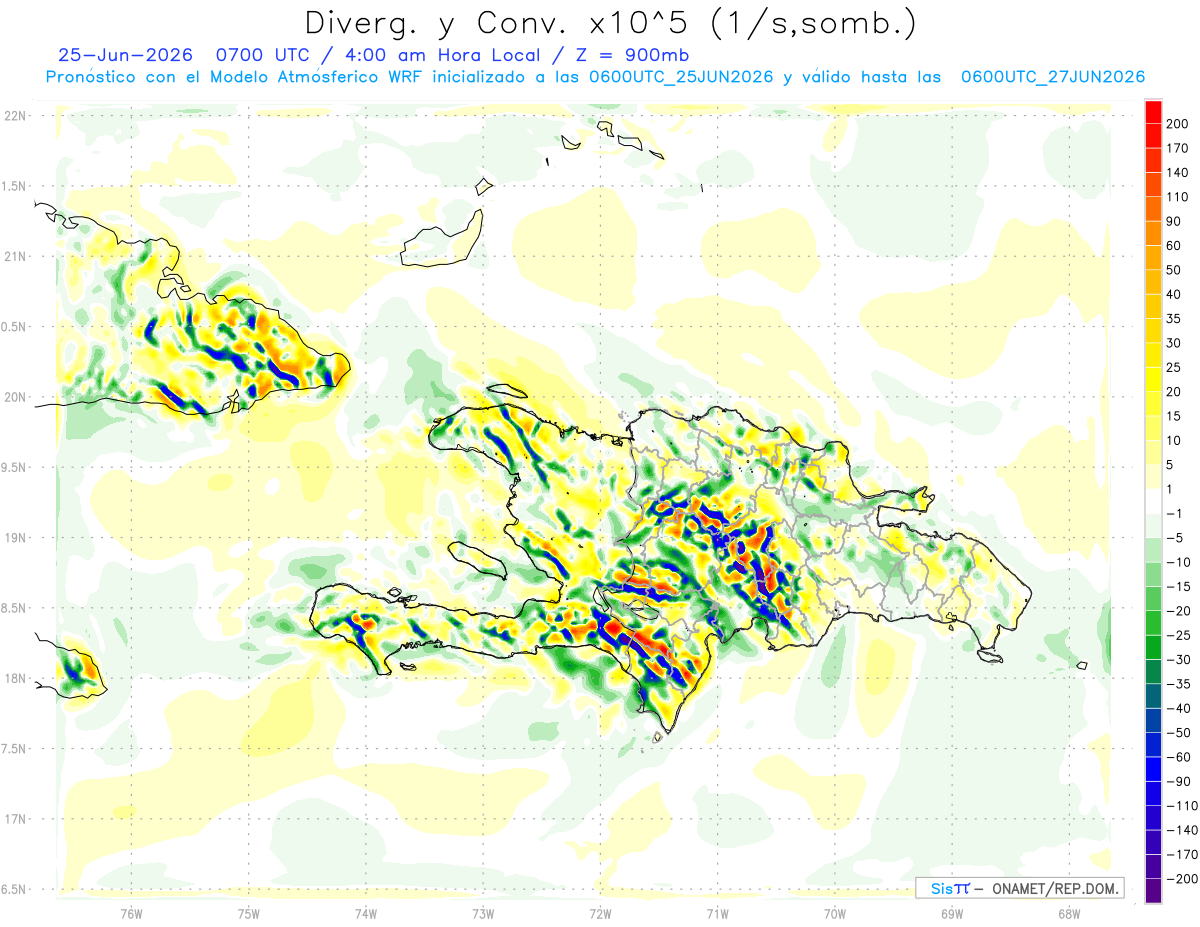Image resolution: width=1200 pixels, height=927 pixels.
Task: Click the '21N' latitude label
Action: 16,257
